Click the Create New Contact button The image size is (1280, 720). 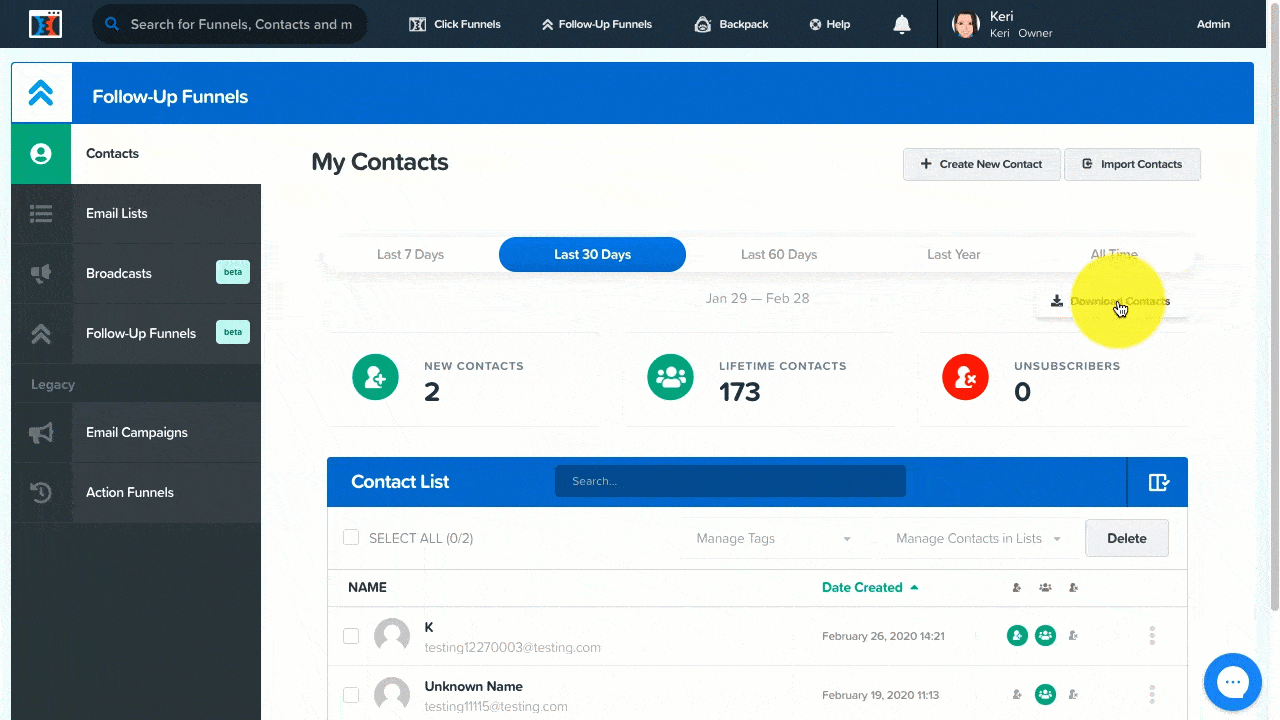coord(981,164)
